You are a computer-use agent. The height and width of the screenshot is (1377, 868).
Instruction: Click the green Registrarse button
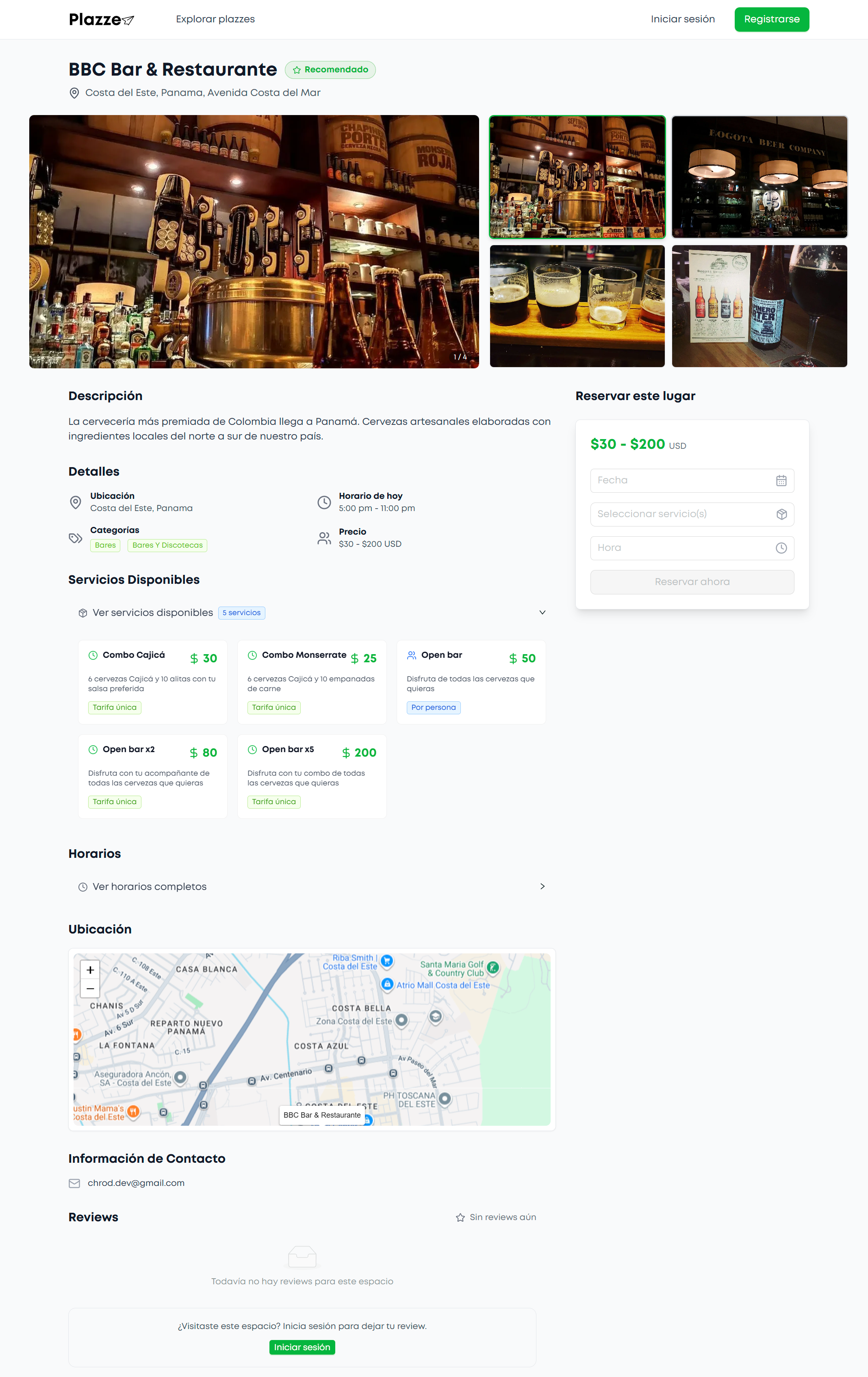click(771, 20)
